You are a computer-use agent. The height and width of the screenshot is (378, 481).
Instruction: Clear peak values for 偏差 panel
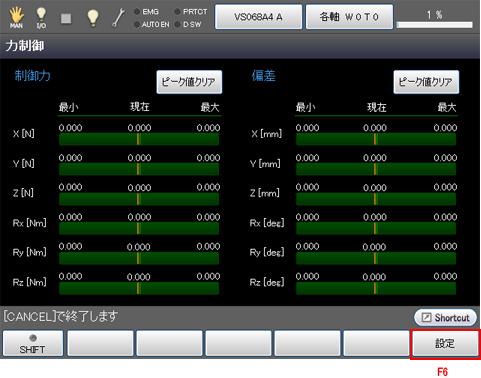[x=426, y=82]
